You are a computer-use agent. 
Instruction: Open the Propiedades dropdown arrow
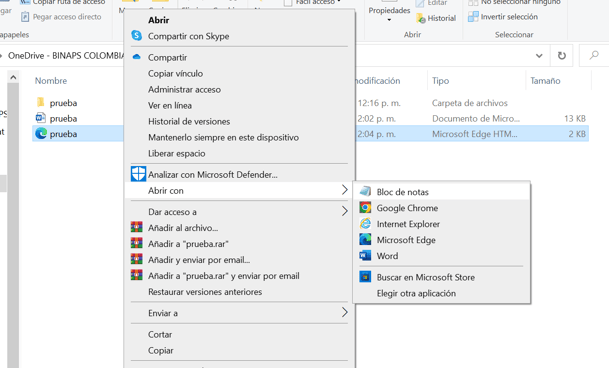tap(389, 20)
